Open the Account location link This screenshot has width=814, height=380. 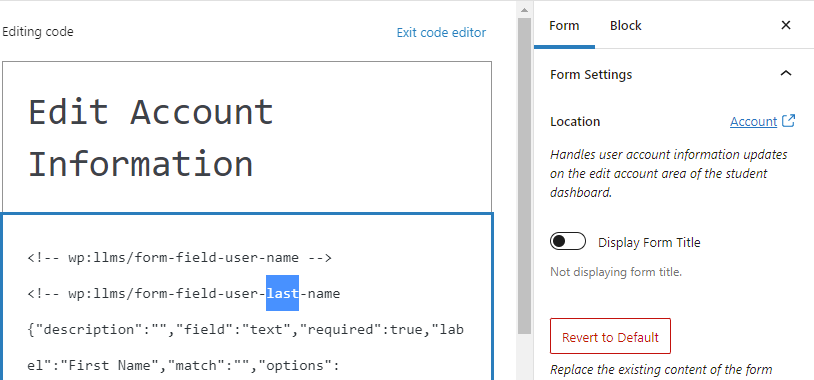pyautogui.click(x=753, y=121)
